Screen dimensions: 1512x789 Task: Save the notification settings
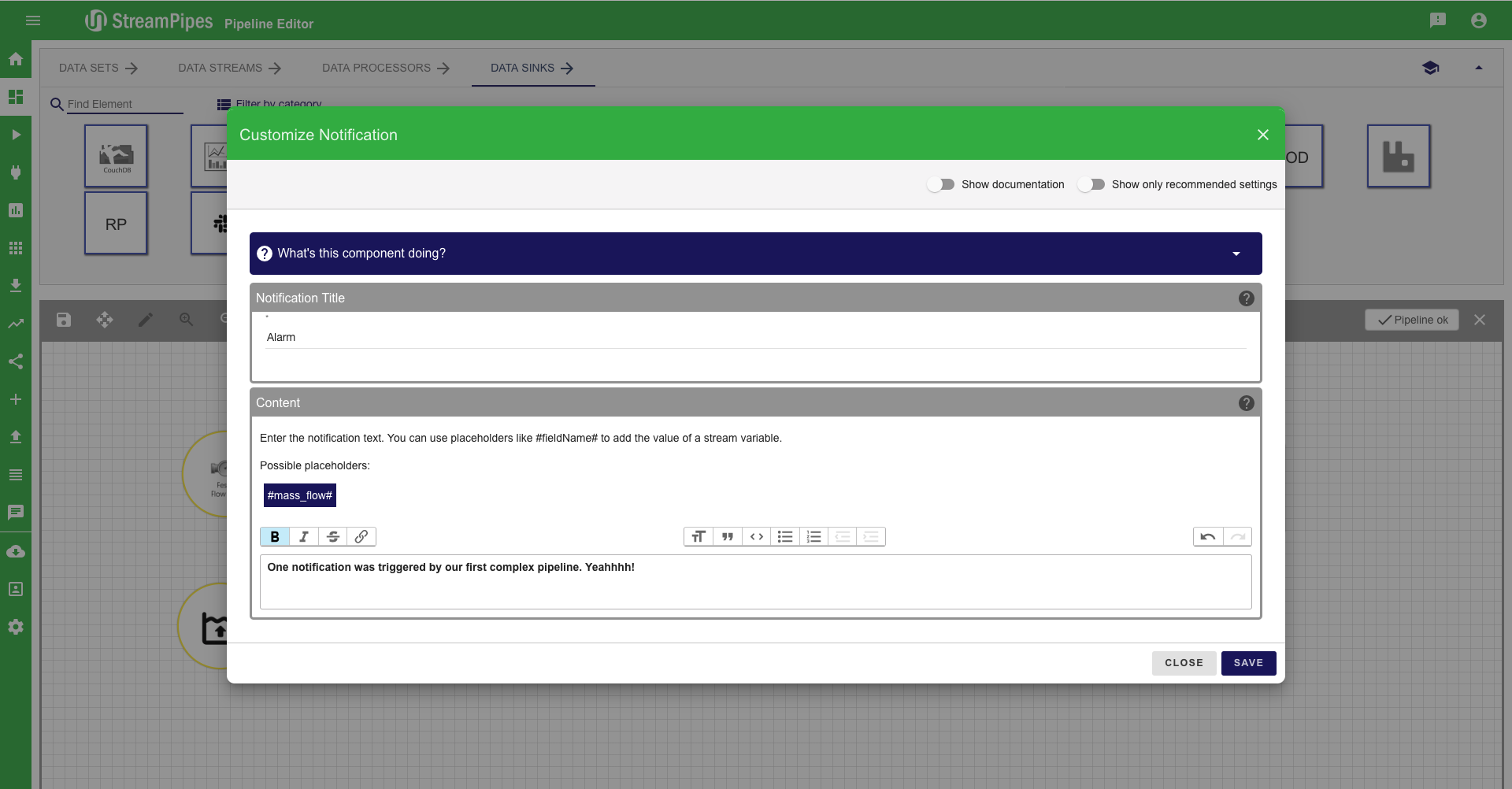point(1248,663)
